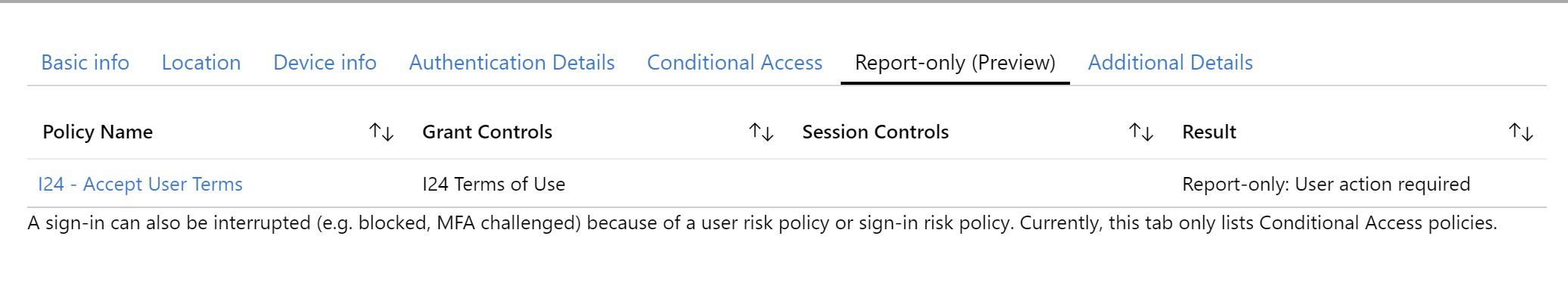Sort the table by Policy Name arrows icon

381,132
